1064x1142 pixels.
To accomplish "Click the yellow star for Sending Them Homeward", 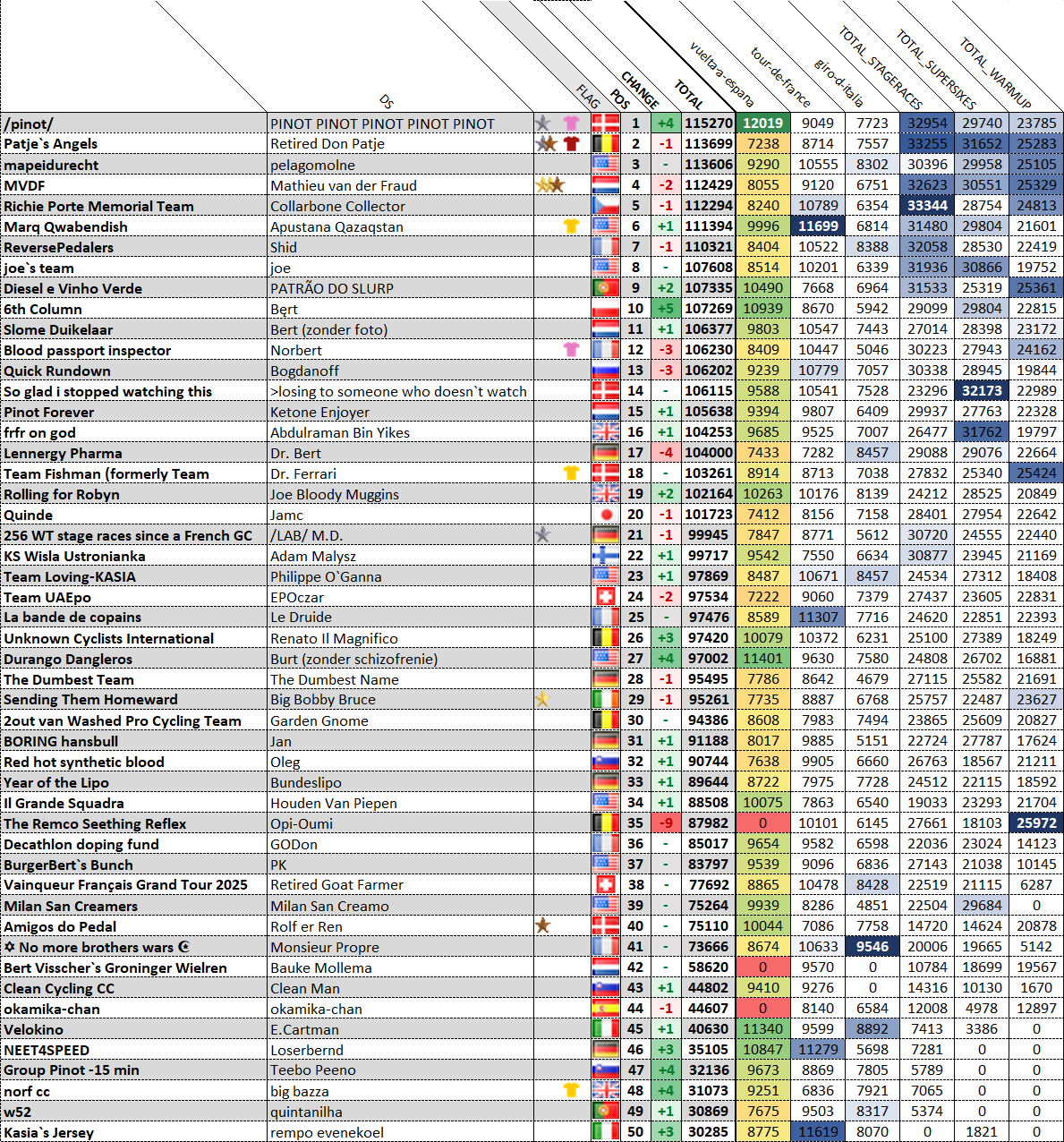I will point(542,699).
